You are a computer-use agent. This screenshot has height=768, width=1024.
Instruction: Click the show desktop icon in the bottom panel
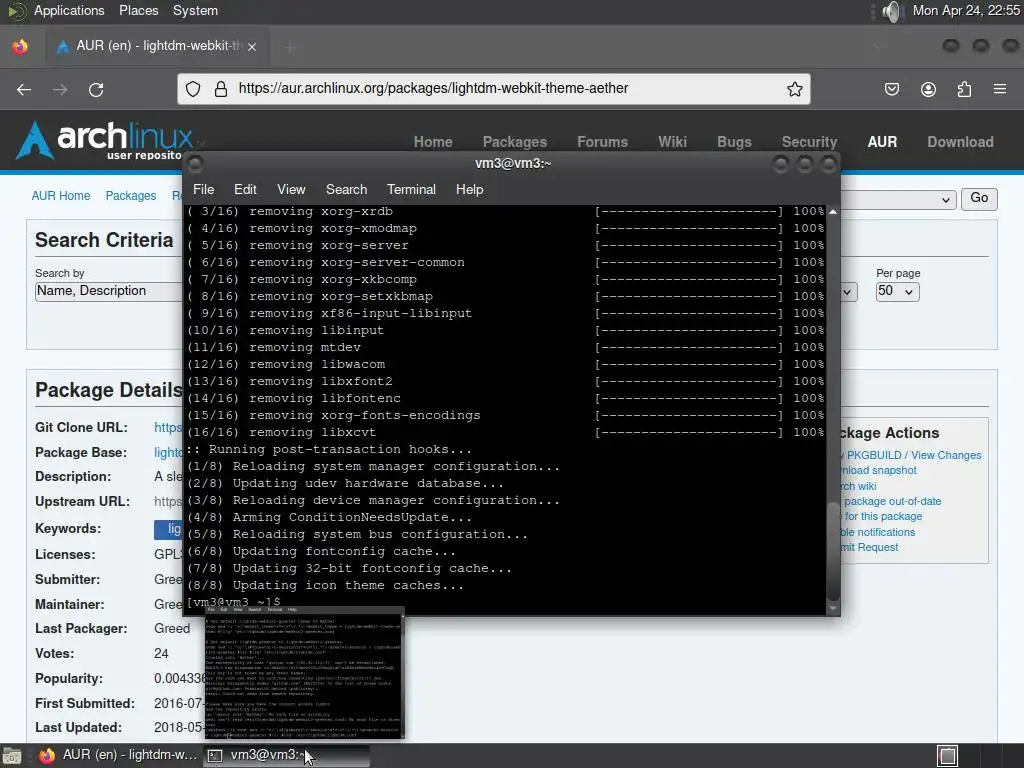pos(11,756)
